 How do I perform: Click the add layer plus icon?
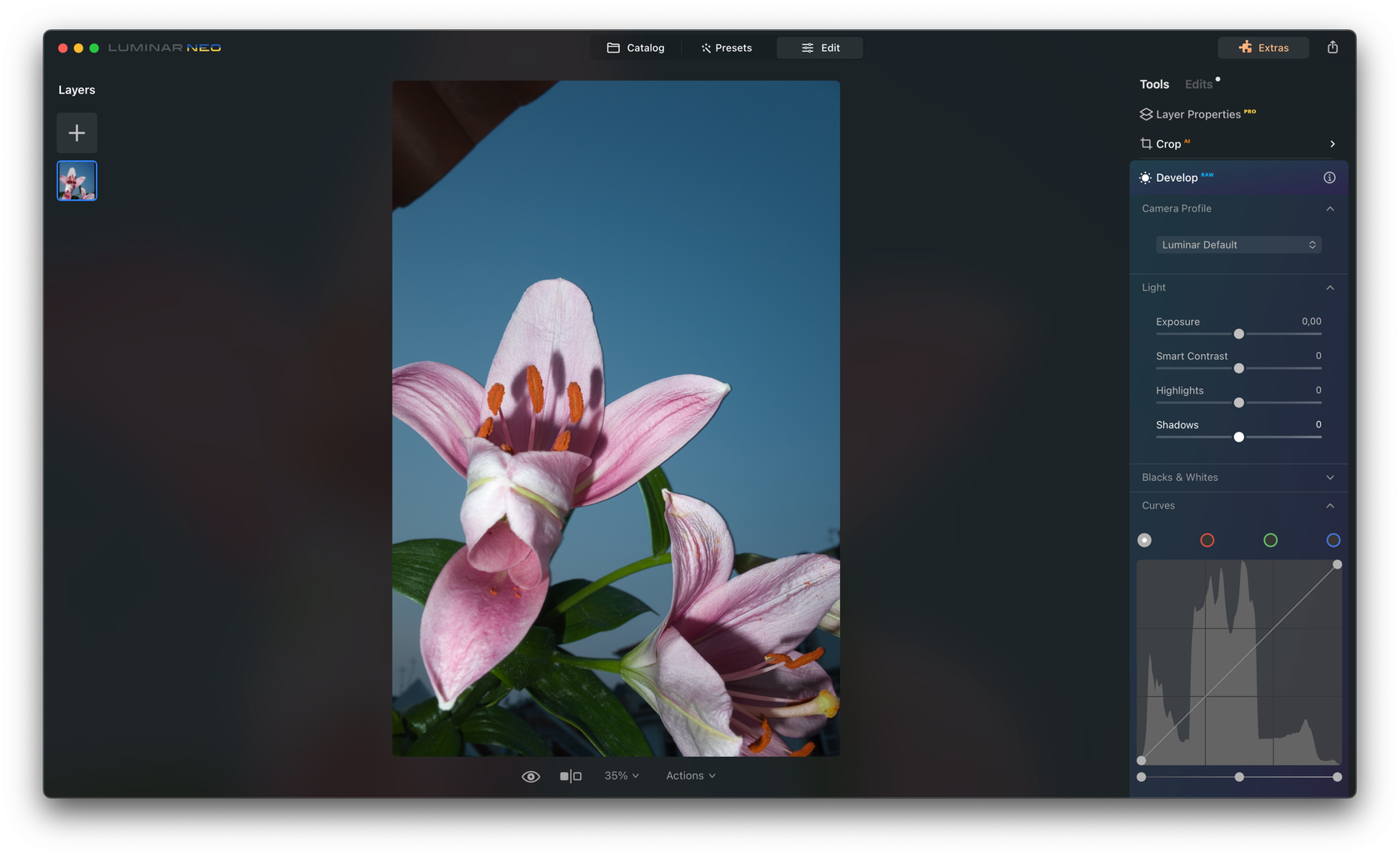[x=77, y=133]
